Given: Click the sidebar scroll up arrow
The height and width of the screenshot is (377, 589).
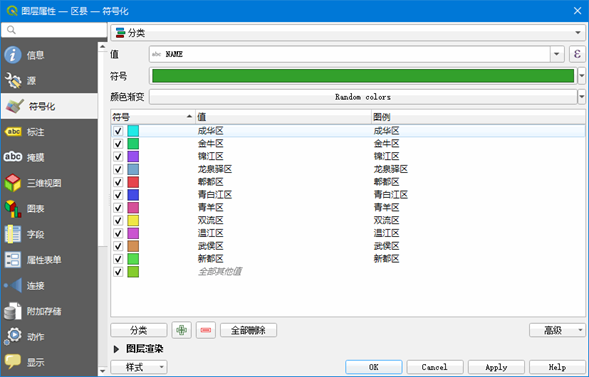Looking at the screenshot, I should (103, 47).
